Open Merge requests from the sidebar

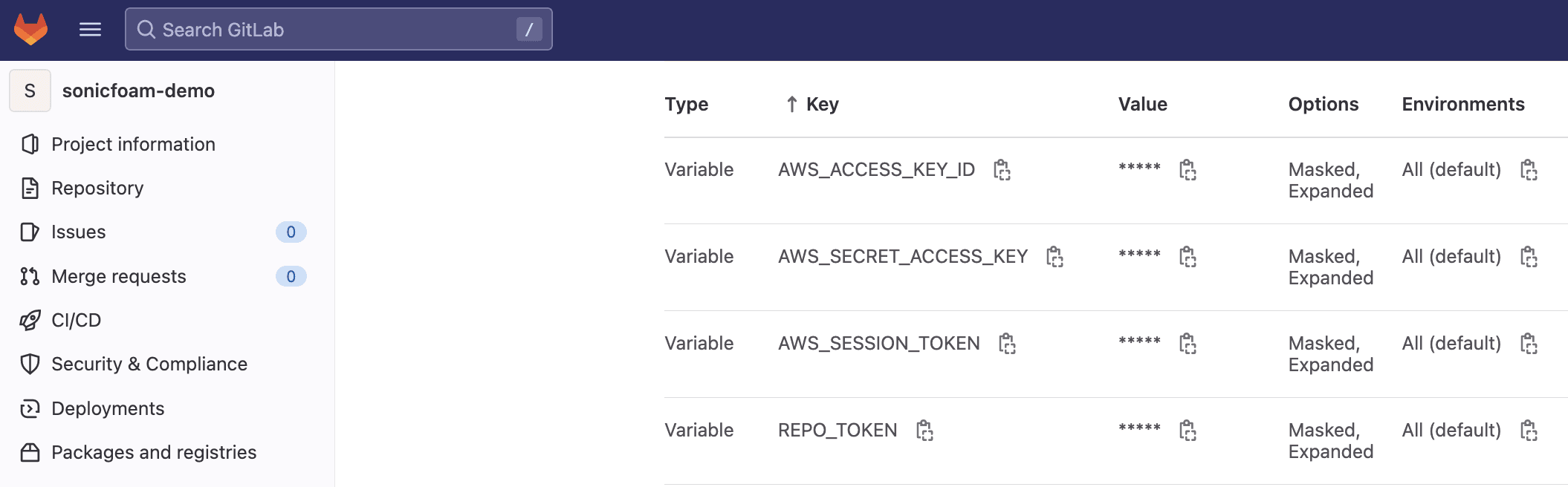pyautogui.click(x=119, y=276)
